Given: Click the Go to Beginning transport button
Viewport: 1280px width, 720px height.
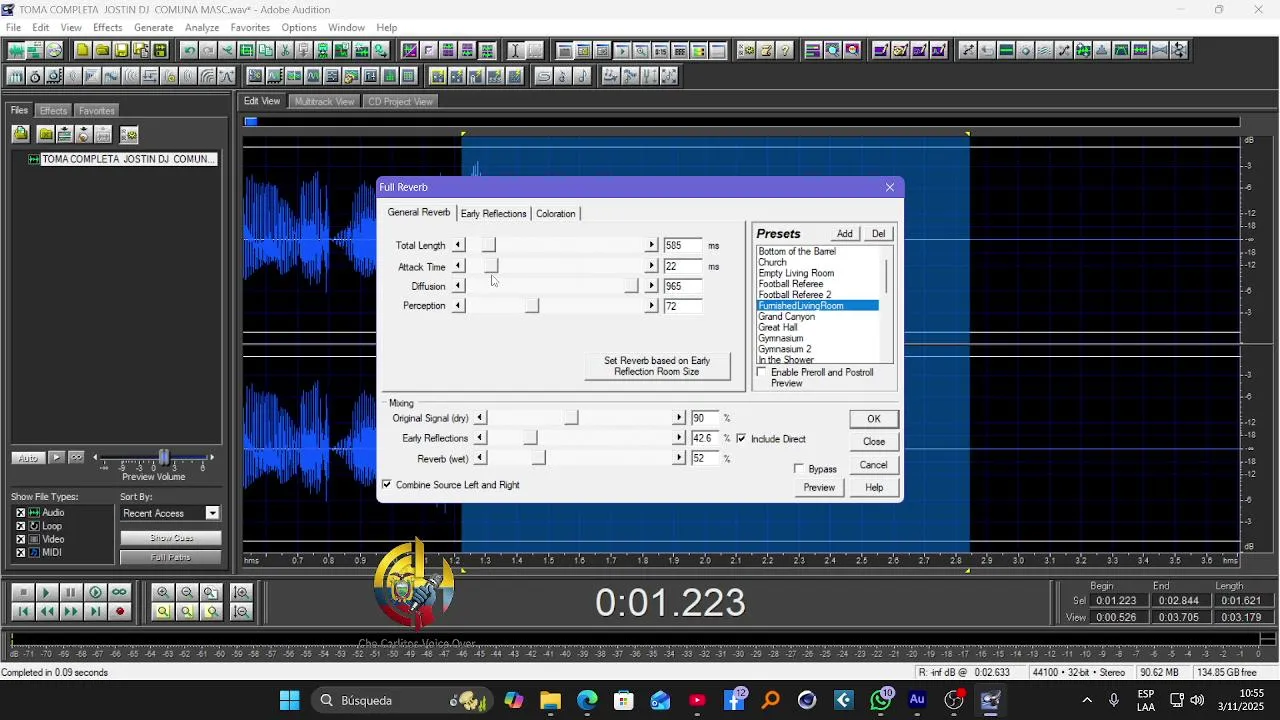Looking at the screenshot, I should (23, 611).
